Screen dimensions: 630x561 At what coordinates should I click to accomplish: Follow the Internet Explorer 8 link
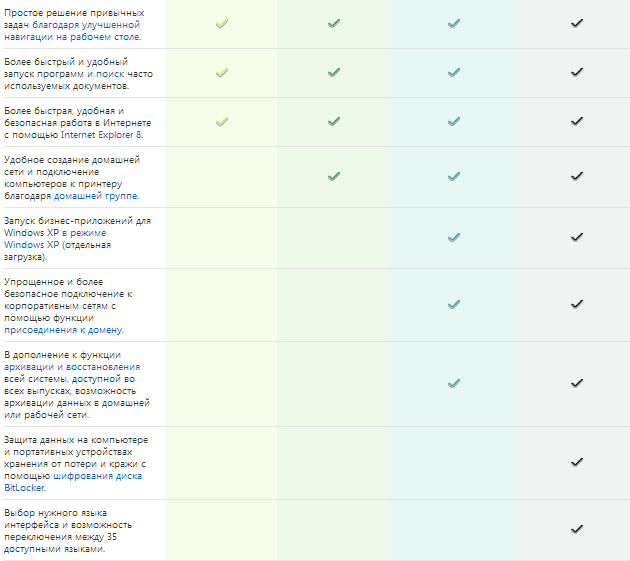(x=101, y=135)
